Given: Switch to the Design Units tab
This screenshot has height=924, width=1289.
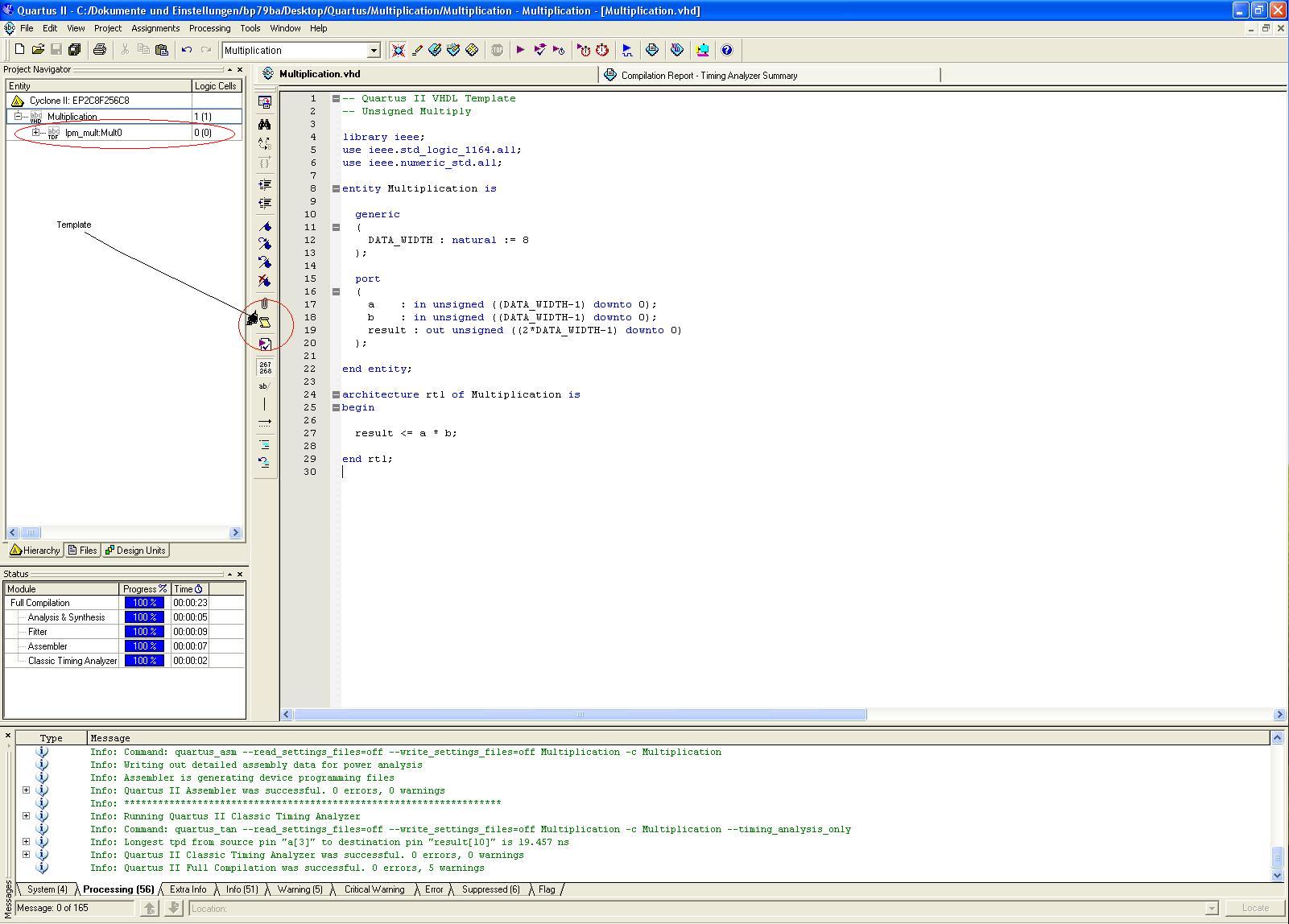Looking at the screenshot, I should [x=135, y=551].
